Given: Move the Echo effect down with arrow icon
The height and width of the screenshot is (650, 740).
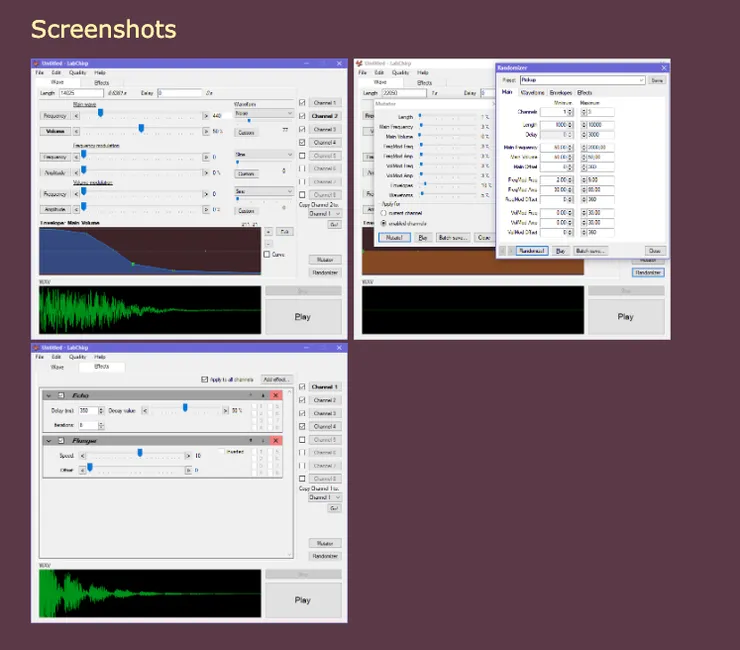Looking at the screenshot, I should pyautogui.click(x=263, y=396).
